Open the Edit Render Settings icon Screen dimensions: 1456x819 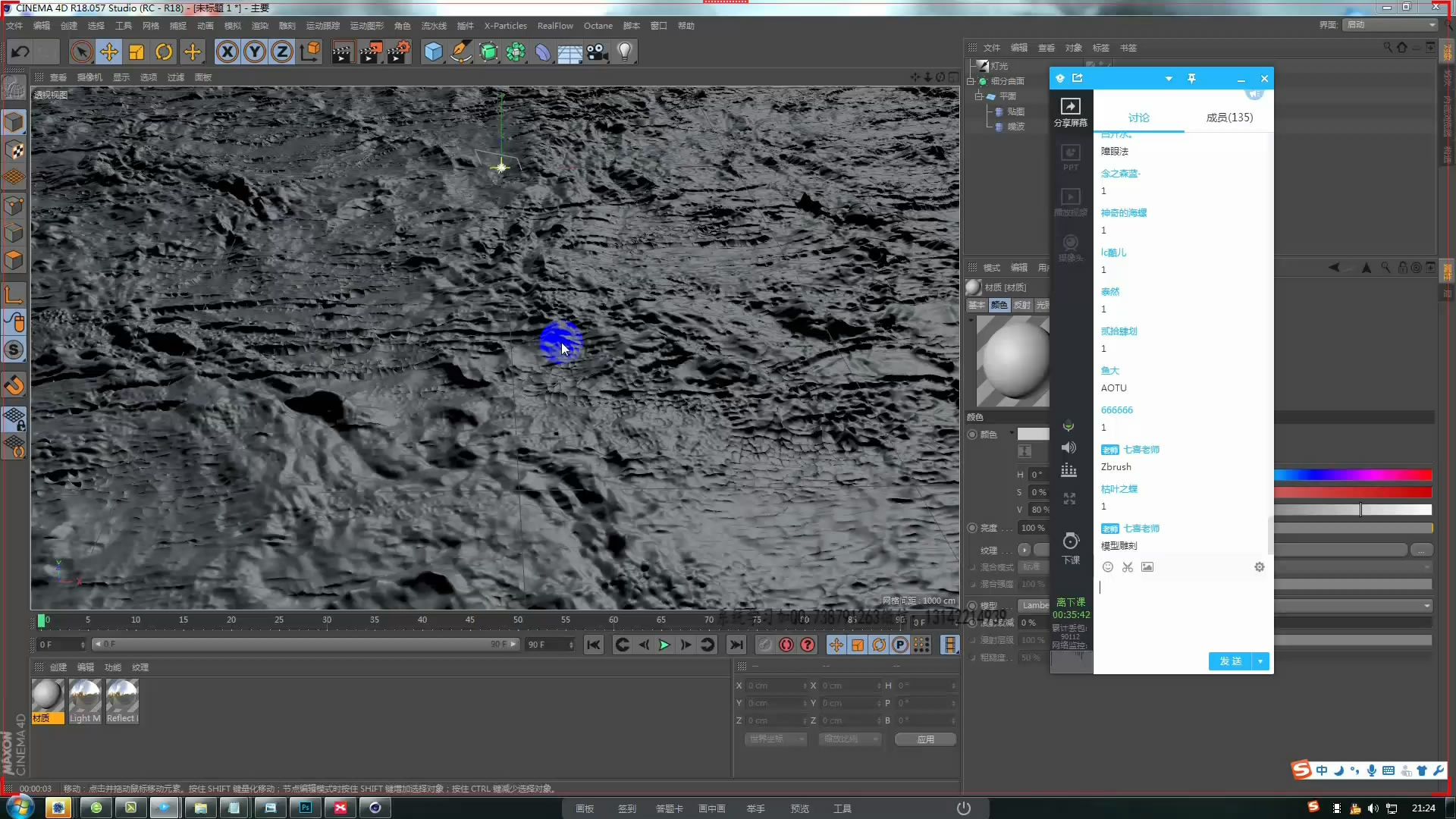click(399, 52)
